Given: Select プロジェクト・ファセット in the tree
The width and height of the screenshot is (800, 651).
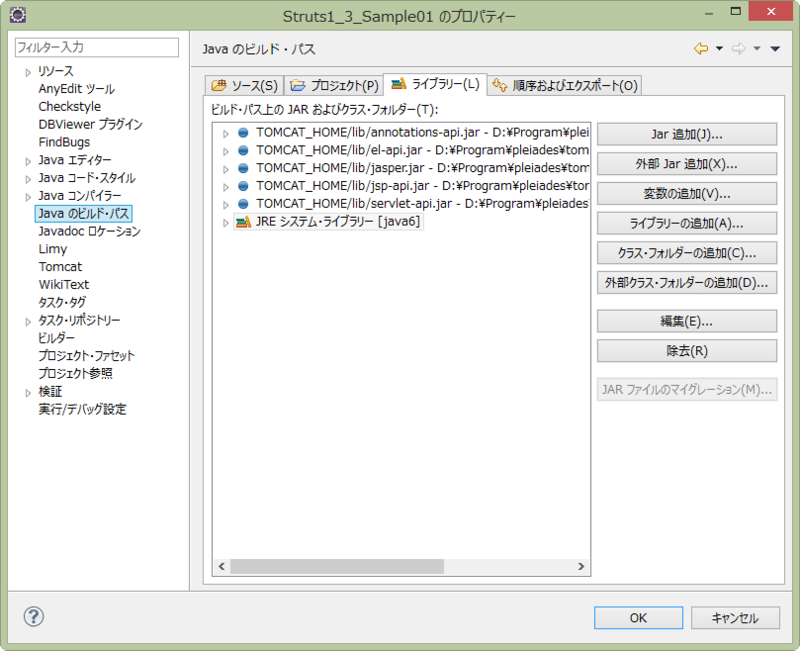Looking at the screenshot, I should pyautogui.click(x=86, y=356).
